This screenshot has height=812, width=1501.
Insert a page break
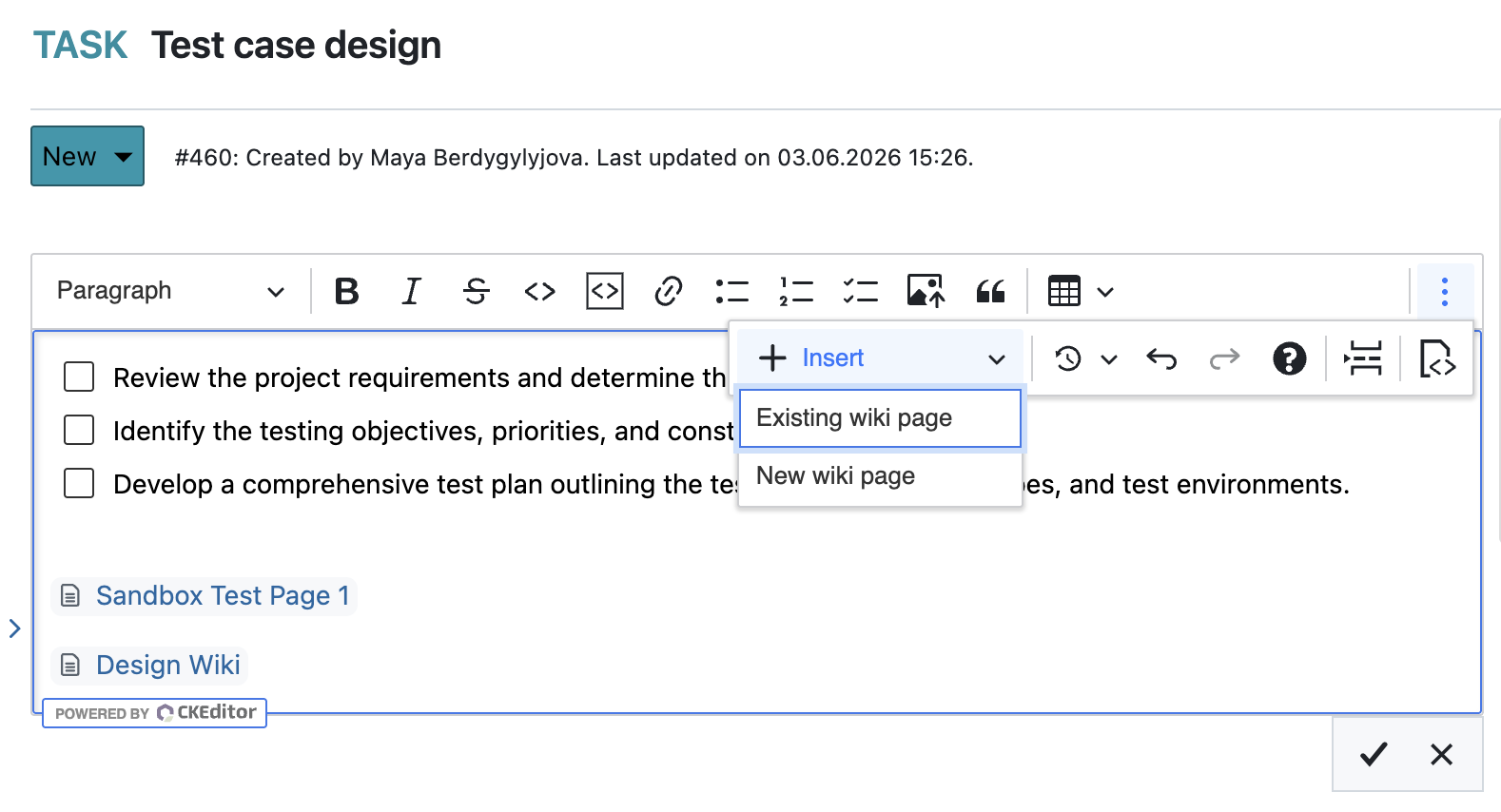click(x=1363, y=358)
